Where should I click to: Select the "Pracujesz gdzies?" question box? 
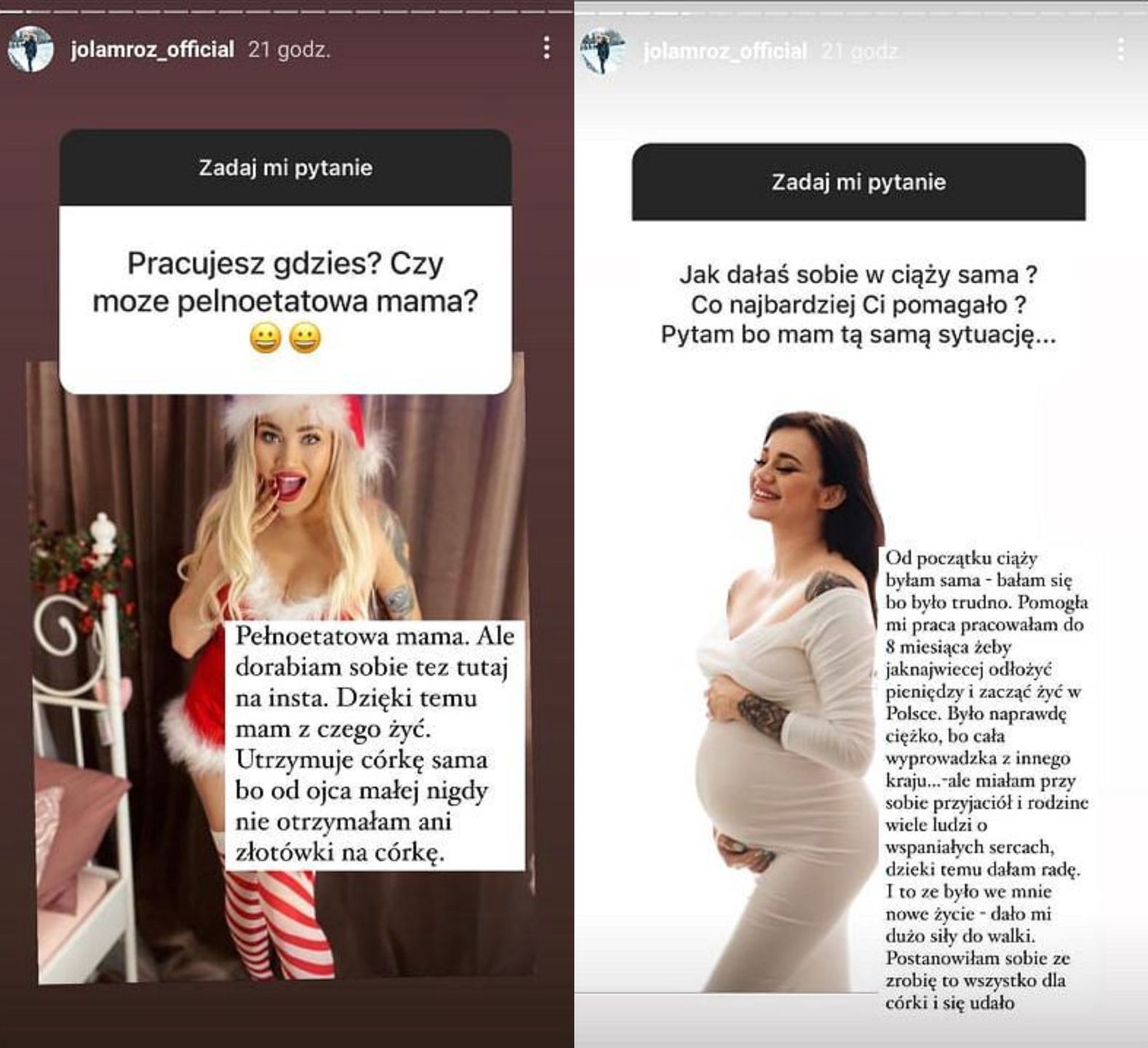click(286, 300)
